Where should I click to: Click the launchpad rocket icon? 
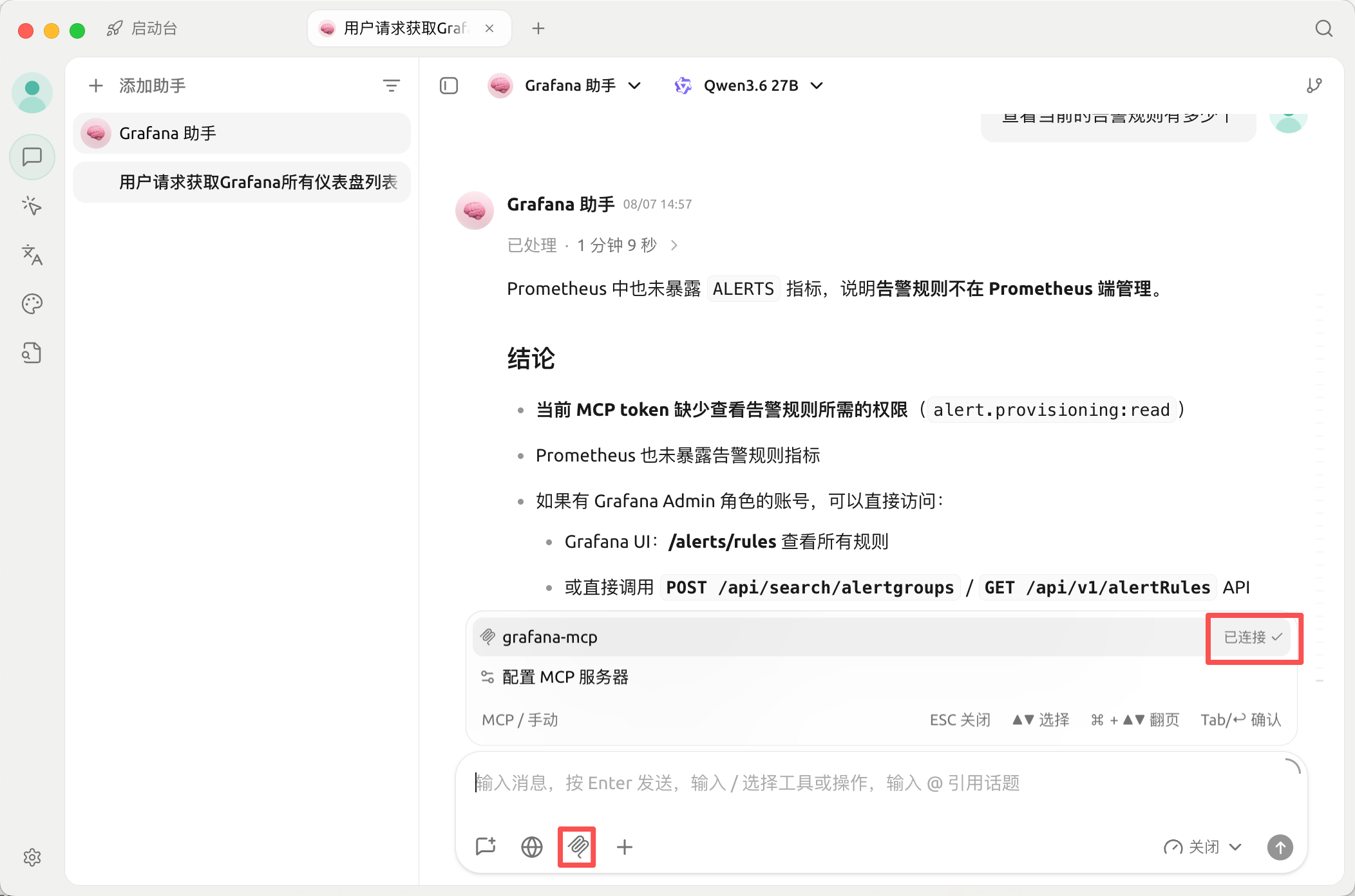click(x=115, y=28)
